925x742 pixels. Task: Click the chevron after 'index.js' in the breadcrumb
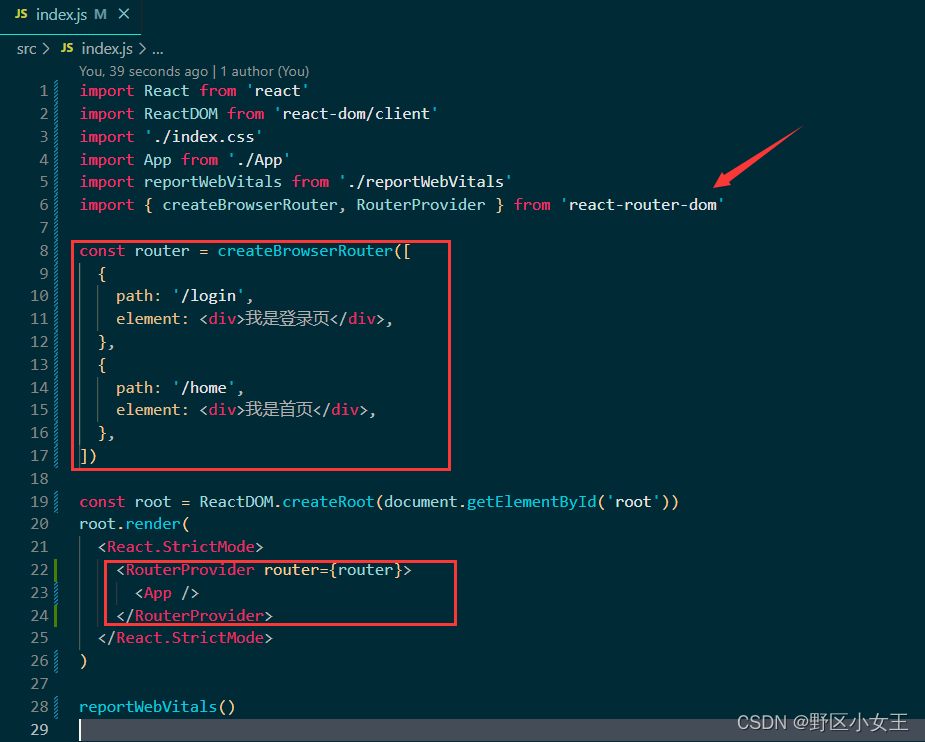click(143, 48)
